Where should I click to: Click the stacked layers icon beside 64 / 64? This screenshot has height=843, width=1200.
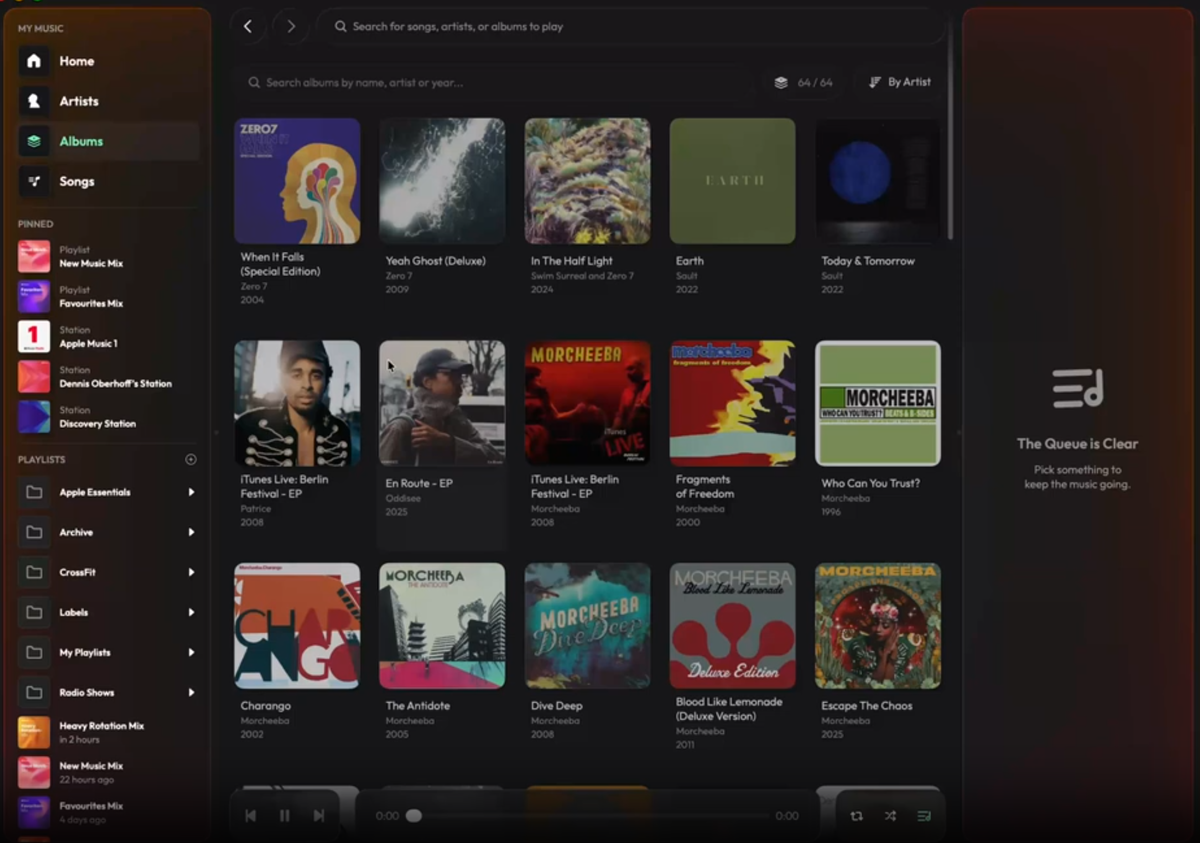[781, 83]
